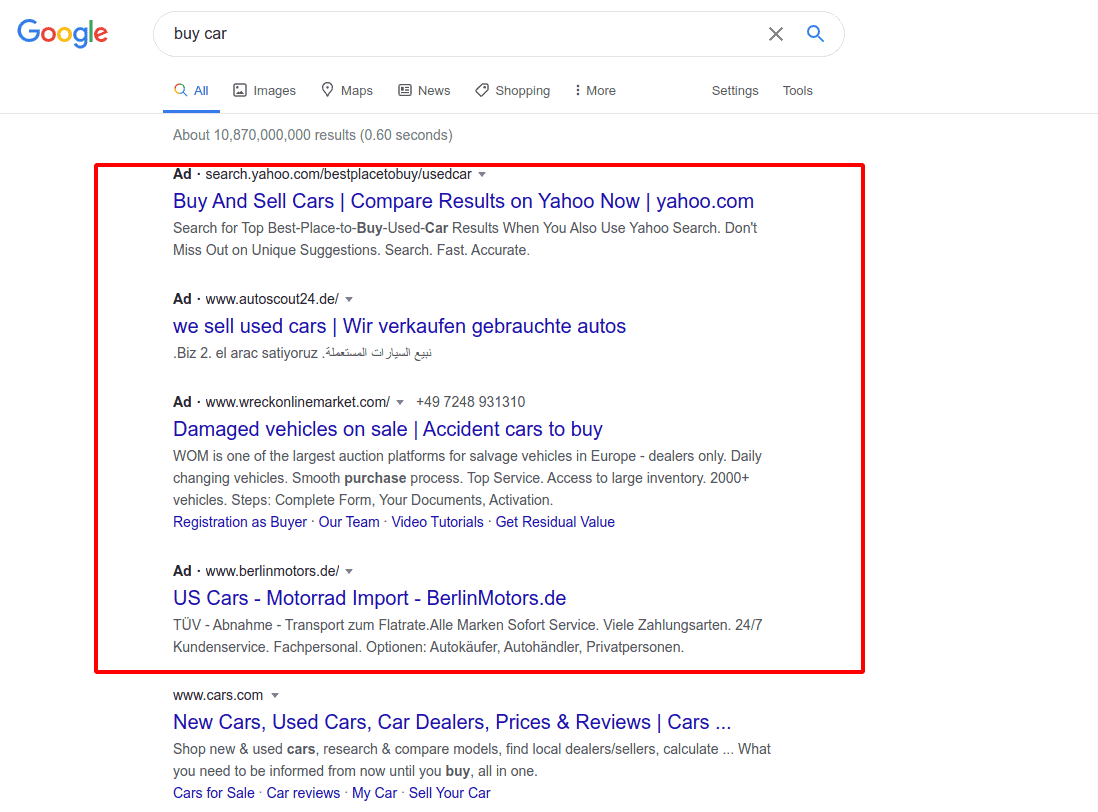This screenshot has height=812, width=1098.
Task: Go to the News tab
Action: 424,90
